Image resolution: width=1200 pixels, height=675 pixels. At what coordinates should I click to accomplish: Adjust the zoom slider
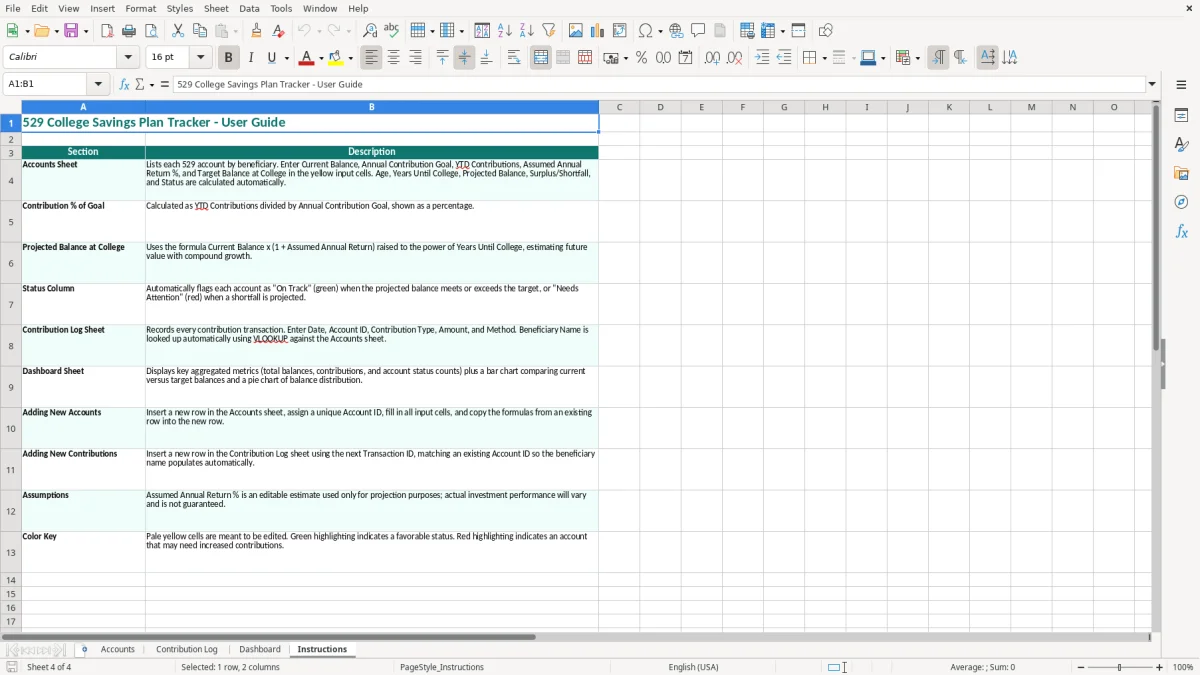click(1120, 667)
